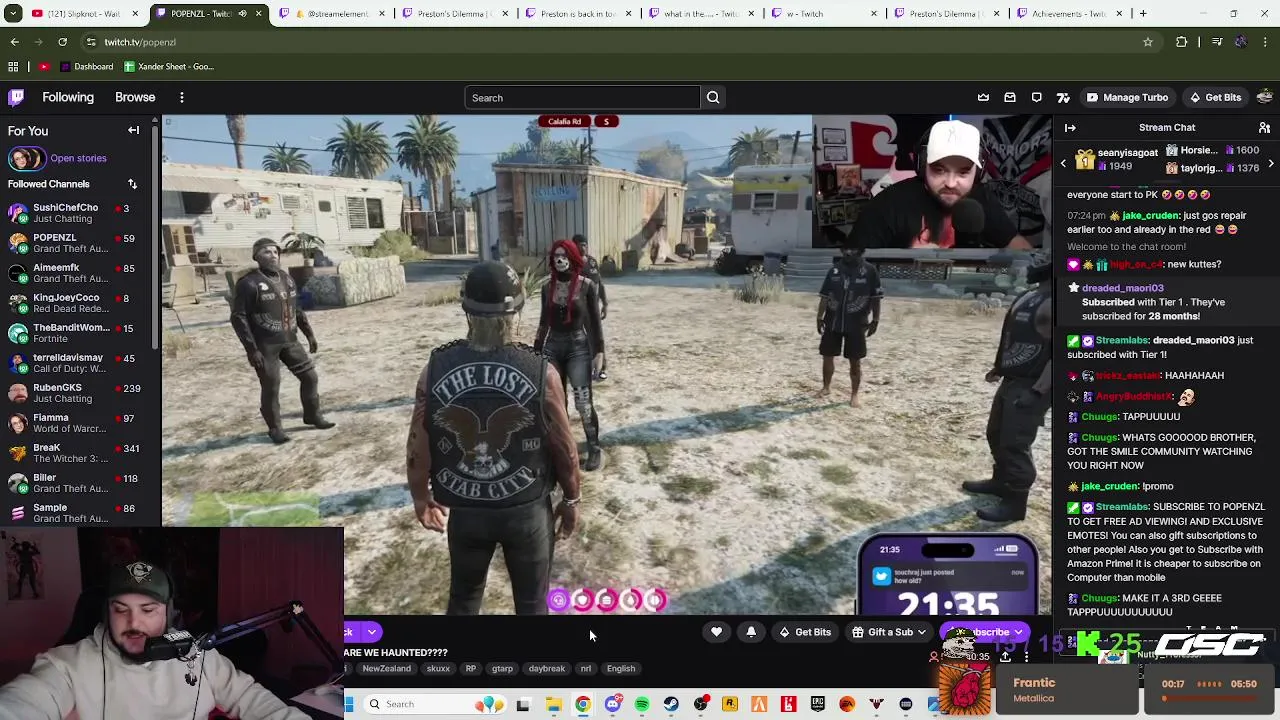Screen dimensions: 1280x720
Task: Open a new Chrome tab
Action: click(1143, 14)
